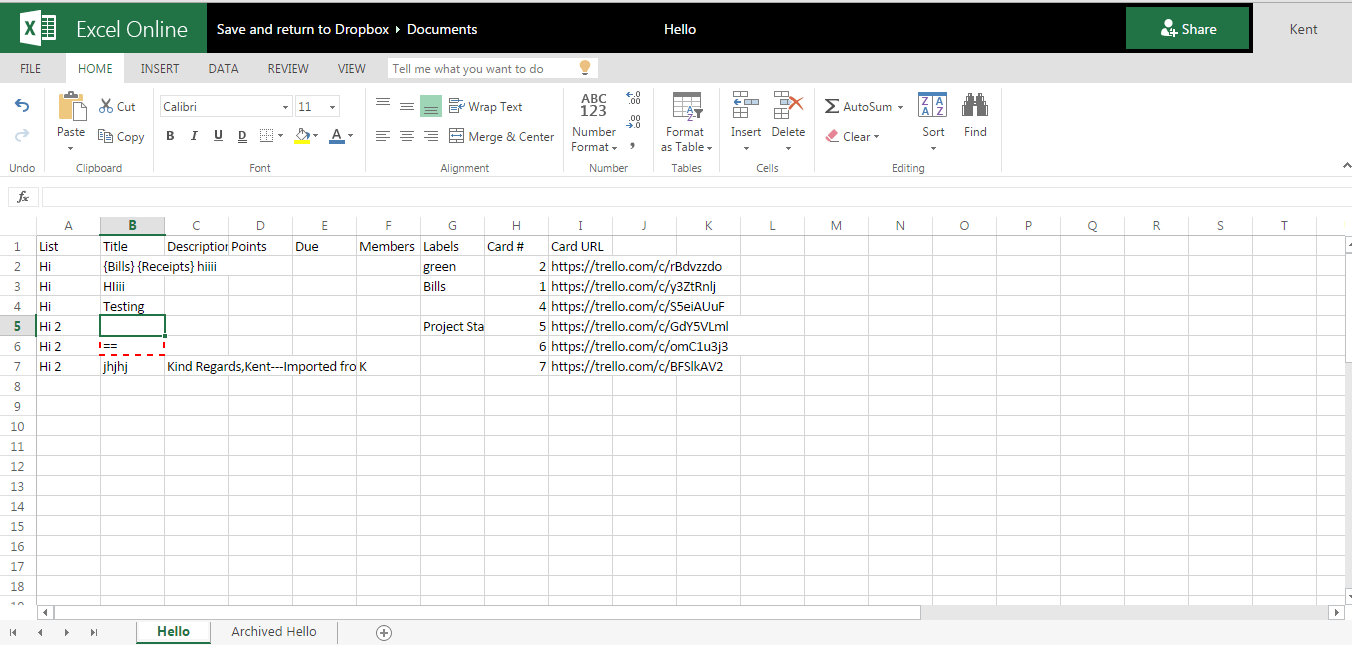The height and width of the screenshot is (645, 1352).
Task: Select column header G
Action: [452, 226]
